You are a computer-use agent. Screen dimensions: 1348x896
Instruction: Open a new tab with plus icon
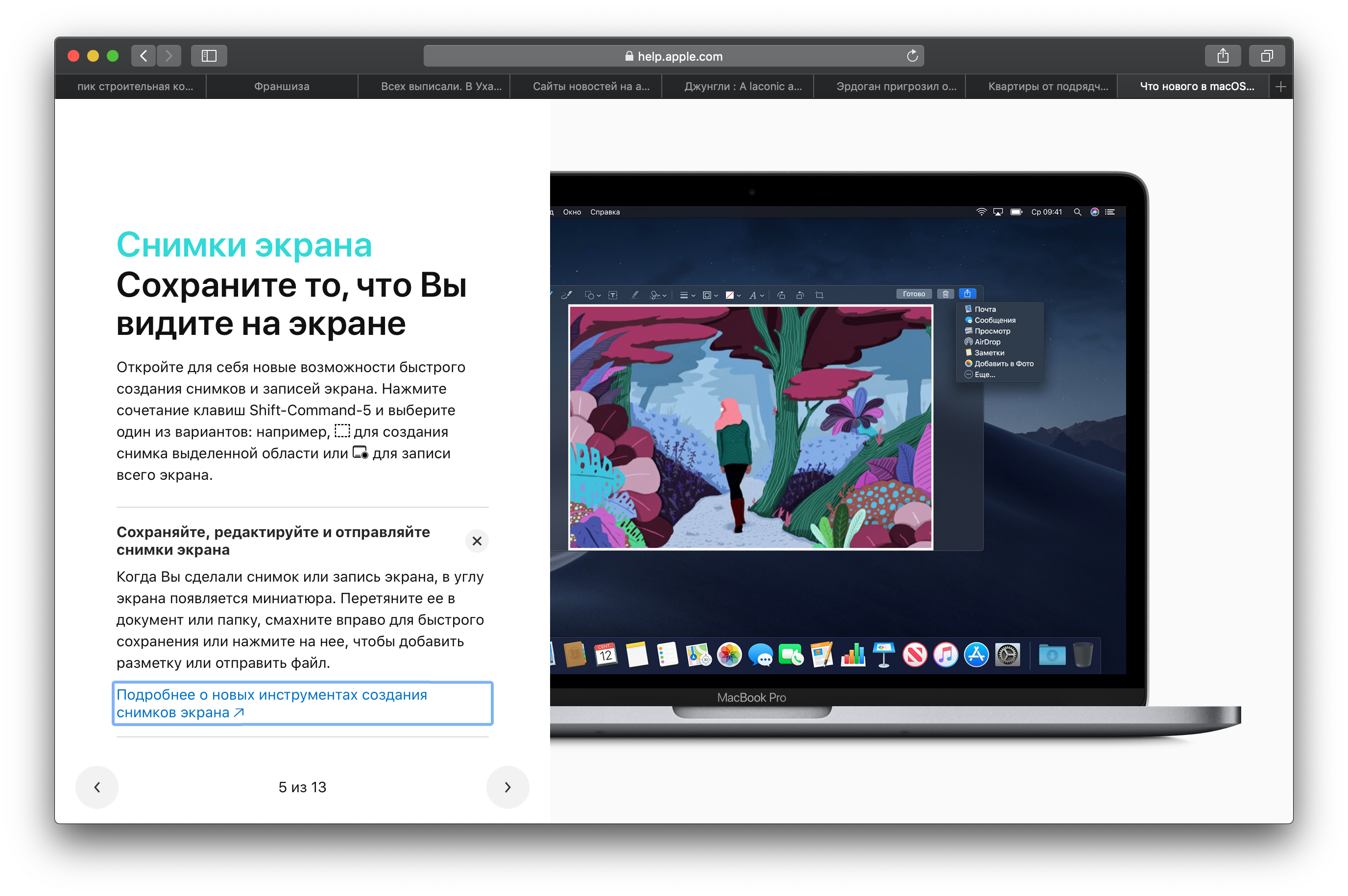[1280, 87]
